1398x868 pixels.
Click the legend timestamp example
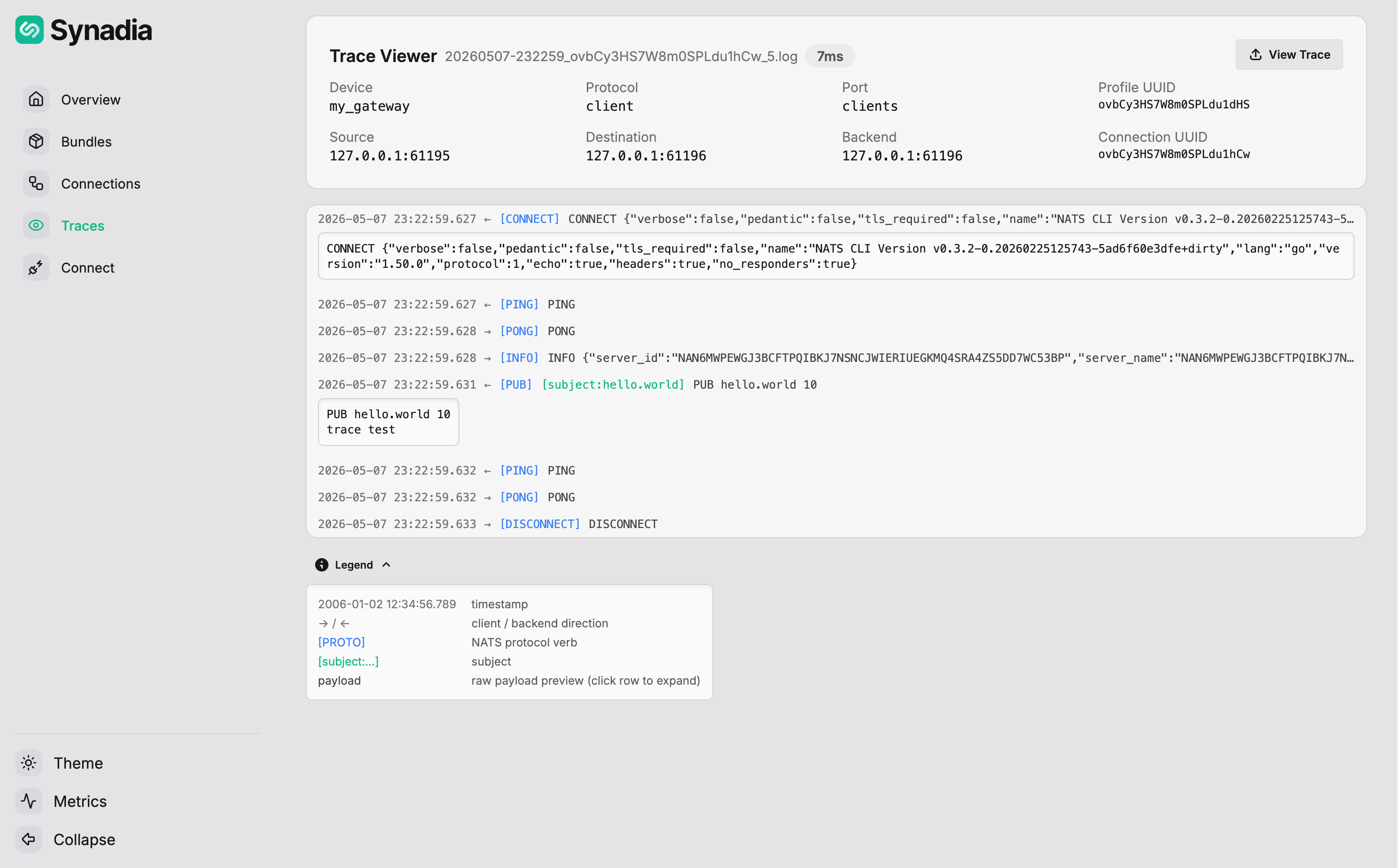(x=387, y=604)
